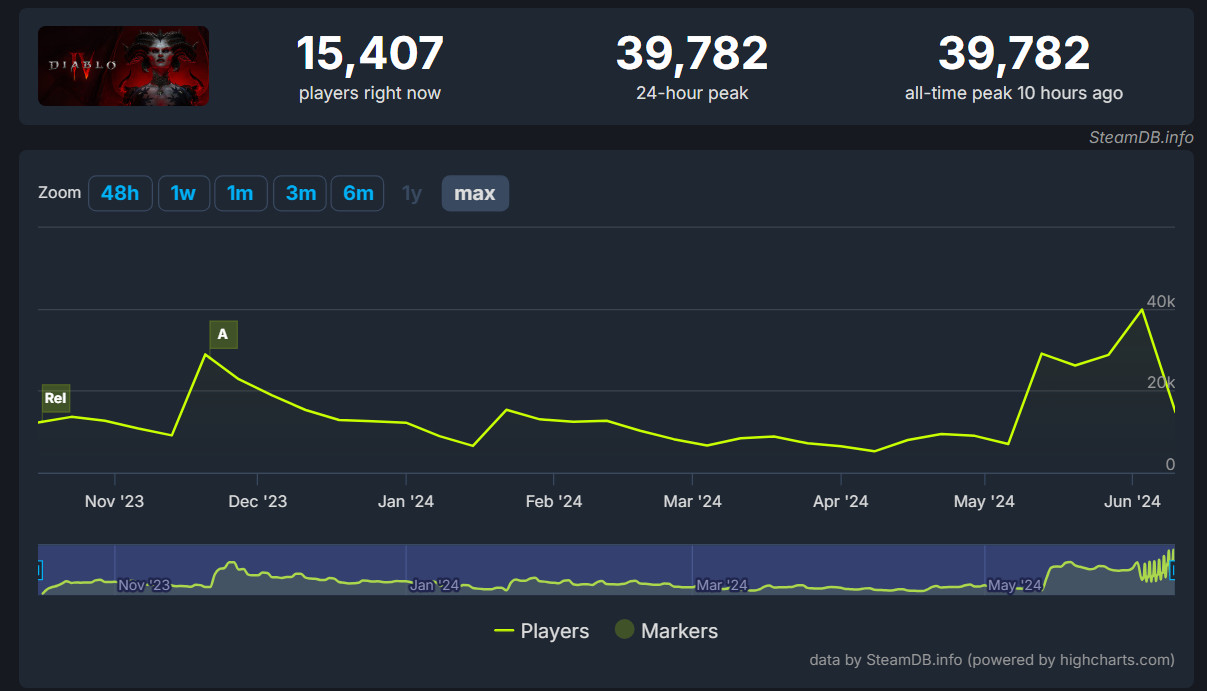Click the greyed-out 1y zoom option

[x=412, y=193]
